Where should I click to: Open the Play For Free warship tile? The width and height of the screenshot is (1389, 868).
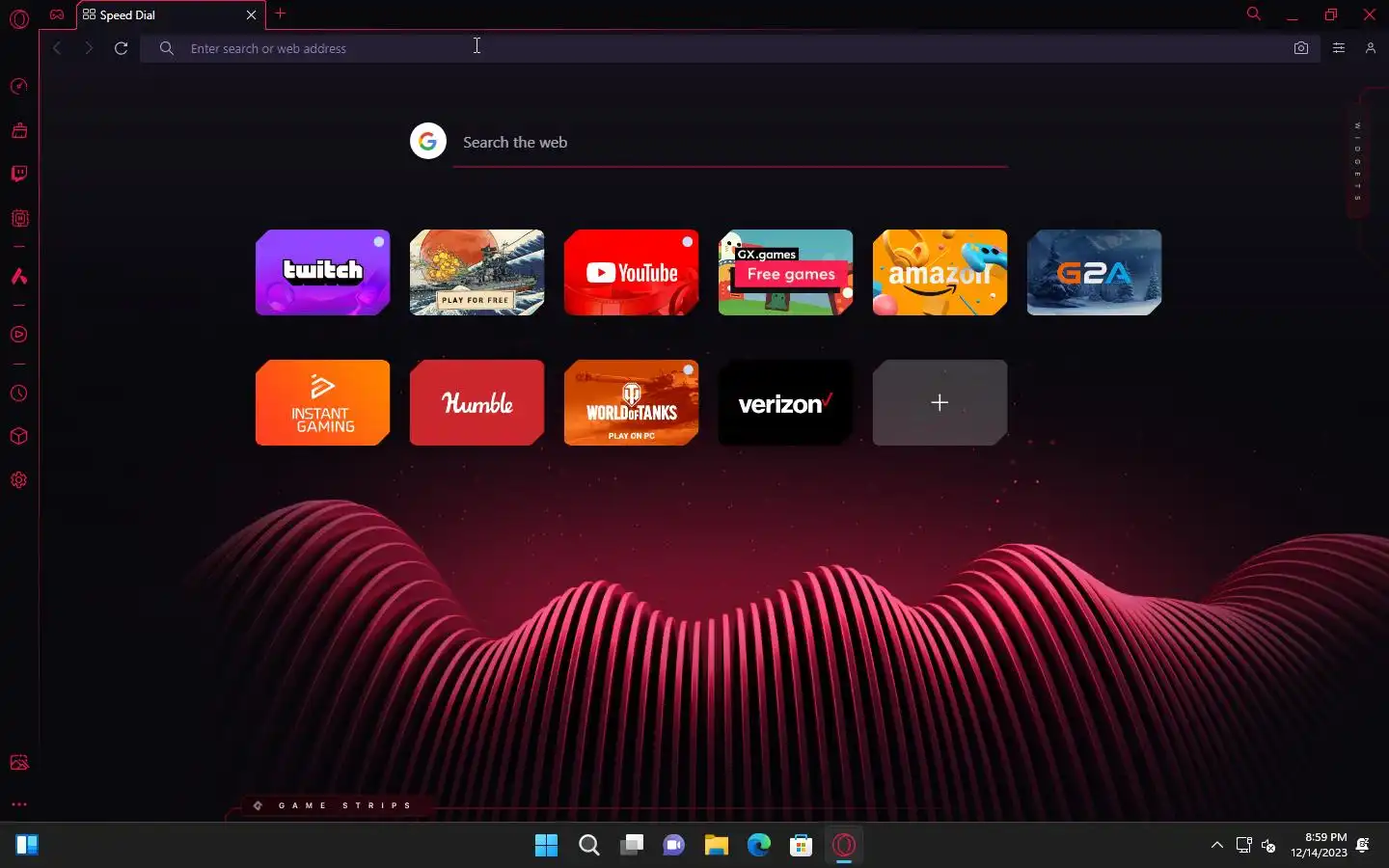click(477, 272)
